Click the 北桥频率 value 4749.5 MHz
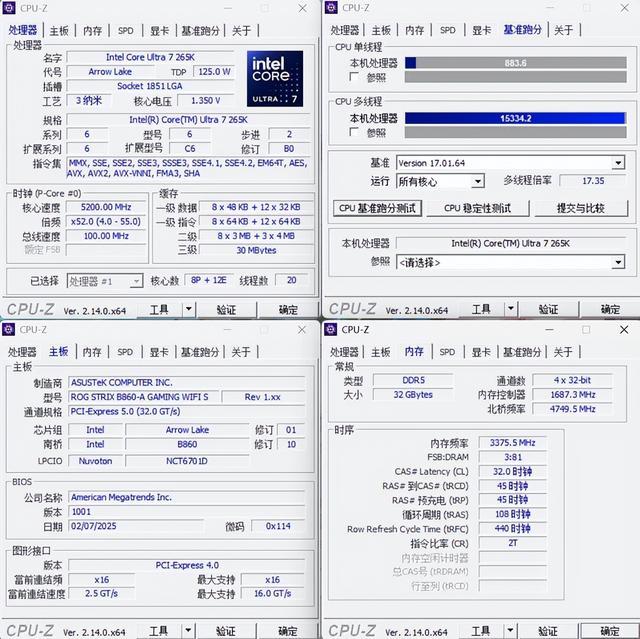The image size is (640, 639). click(572, 409)
